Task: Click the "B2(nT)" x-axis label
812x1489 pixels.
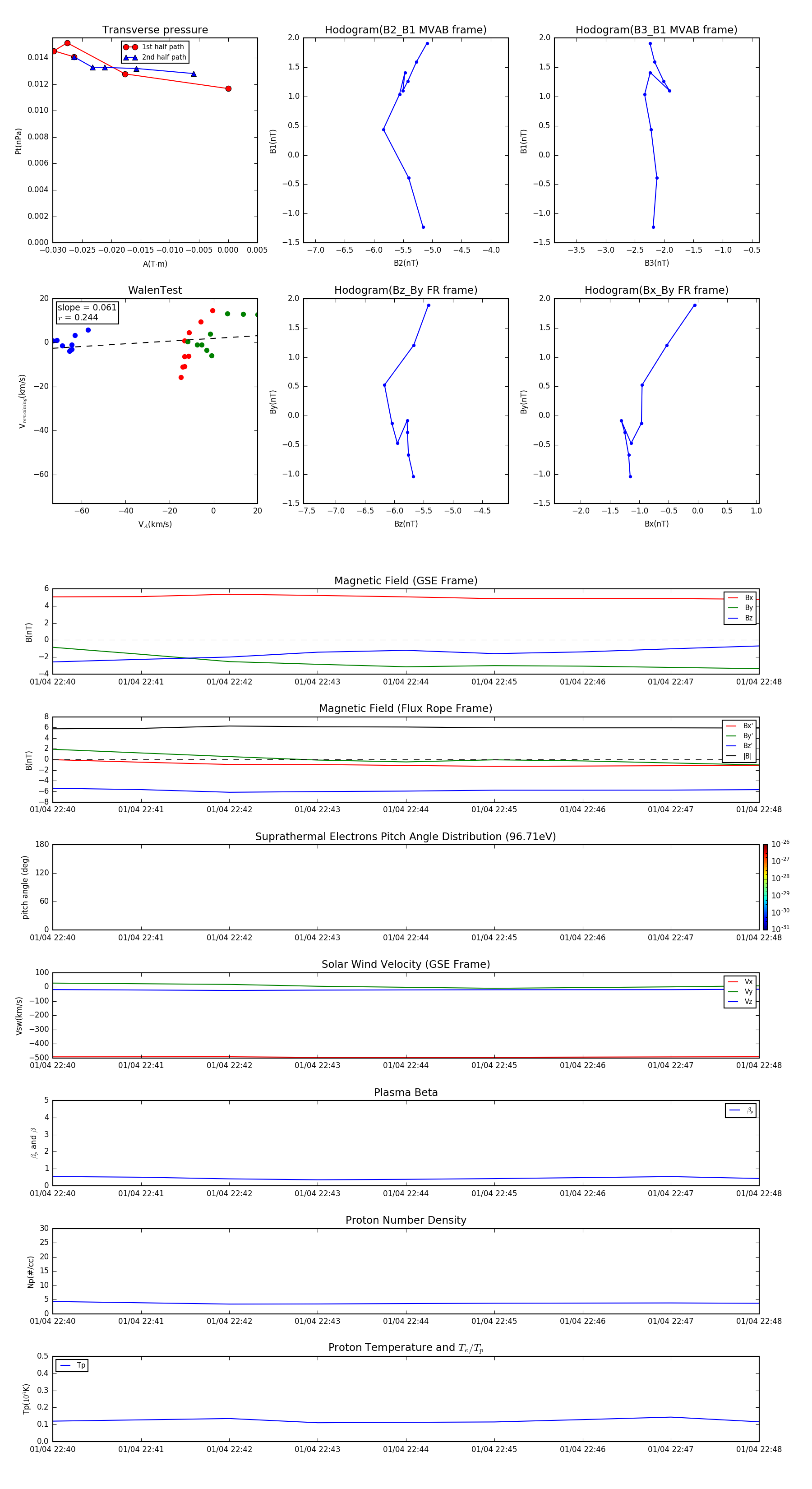Action: pyautogui.click(x=406, y=263)
